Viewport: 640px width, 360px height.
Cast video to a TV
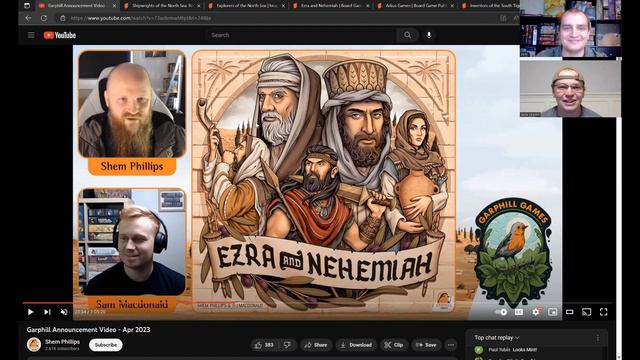coord(587,312)
